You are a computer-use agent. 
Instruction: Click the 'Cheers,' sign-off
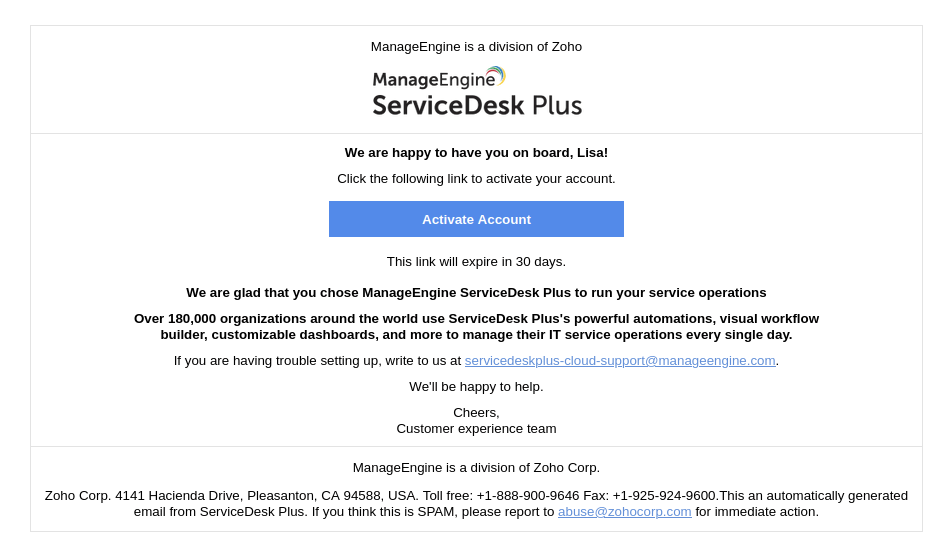pyautogui.click(x=476, y=412)
